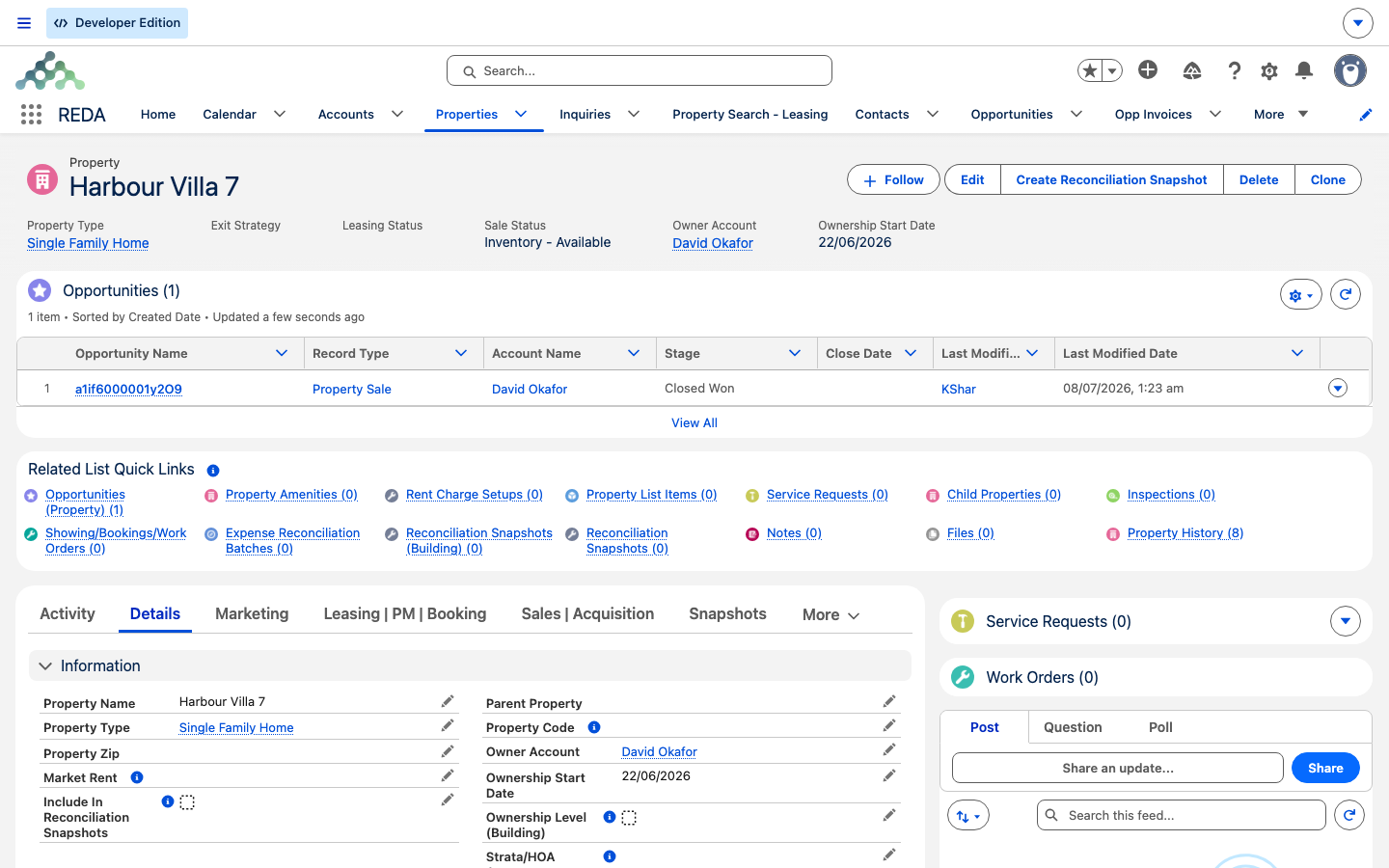1389x868 pixels.
Task: Edit Property Name with pencil icon
Action: click(448, 701)
